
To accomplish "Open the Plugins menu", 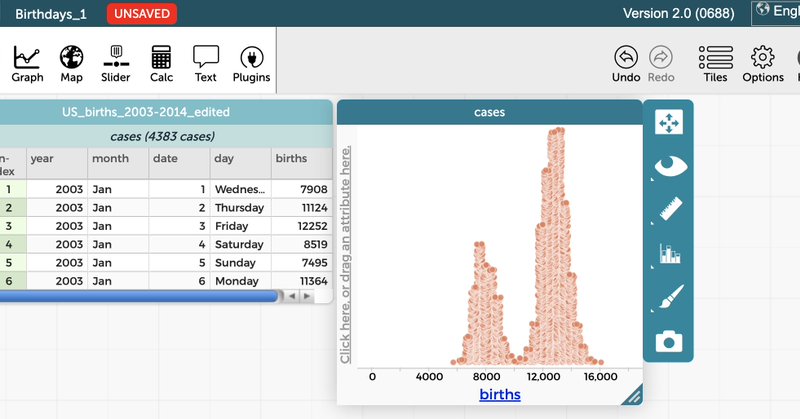I will (x=251, y=64).
